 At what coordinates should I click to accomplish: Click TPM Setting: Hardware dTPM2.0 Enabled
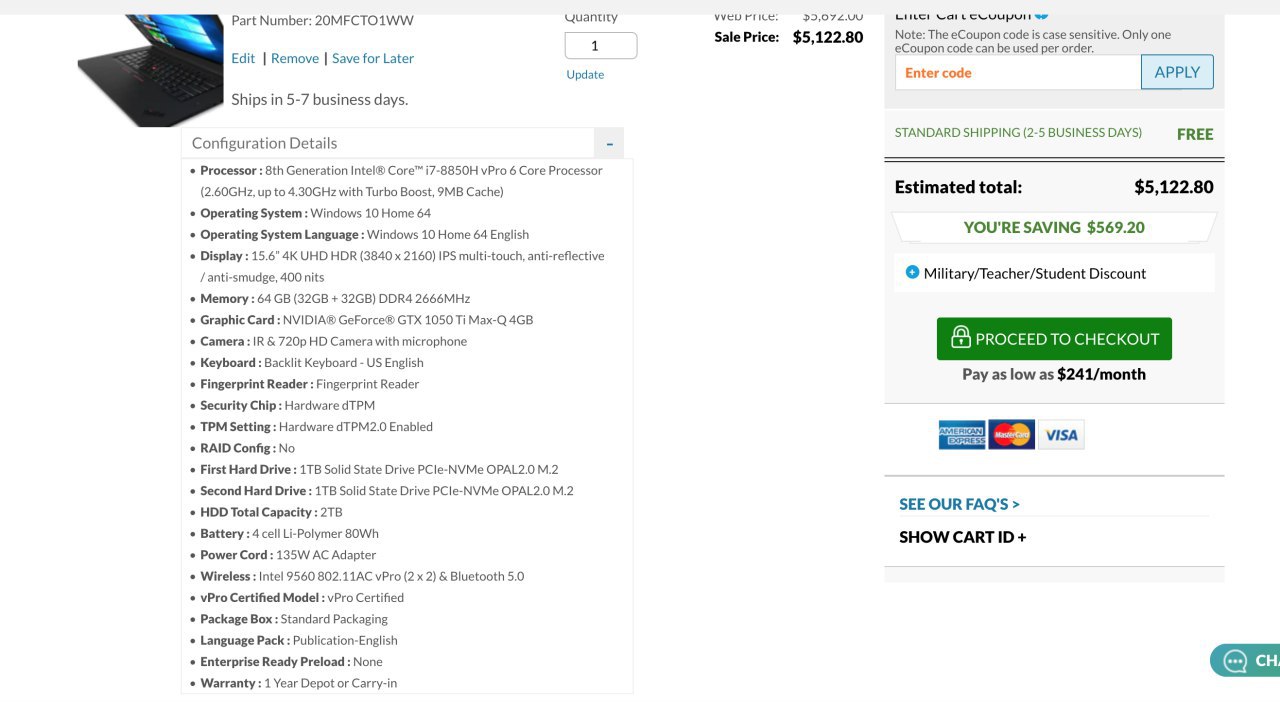coord(316,426)
